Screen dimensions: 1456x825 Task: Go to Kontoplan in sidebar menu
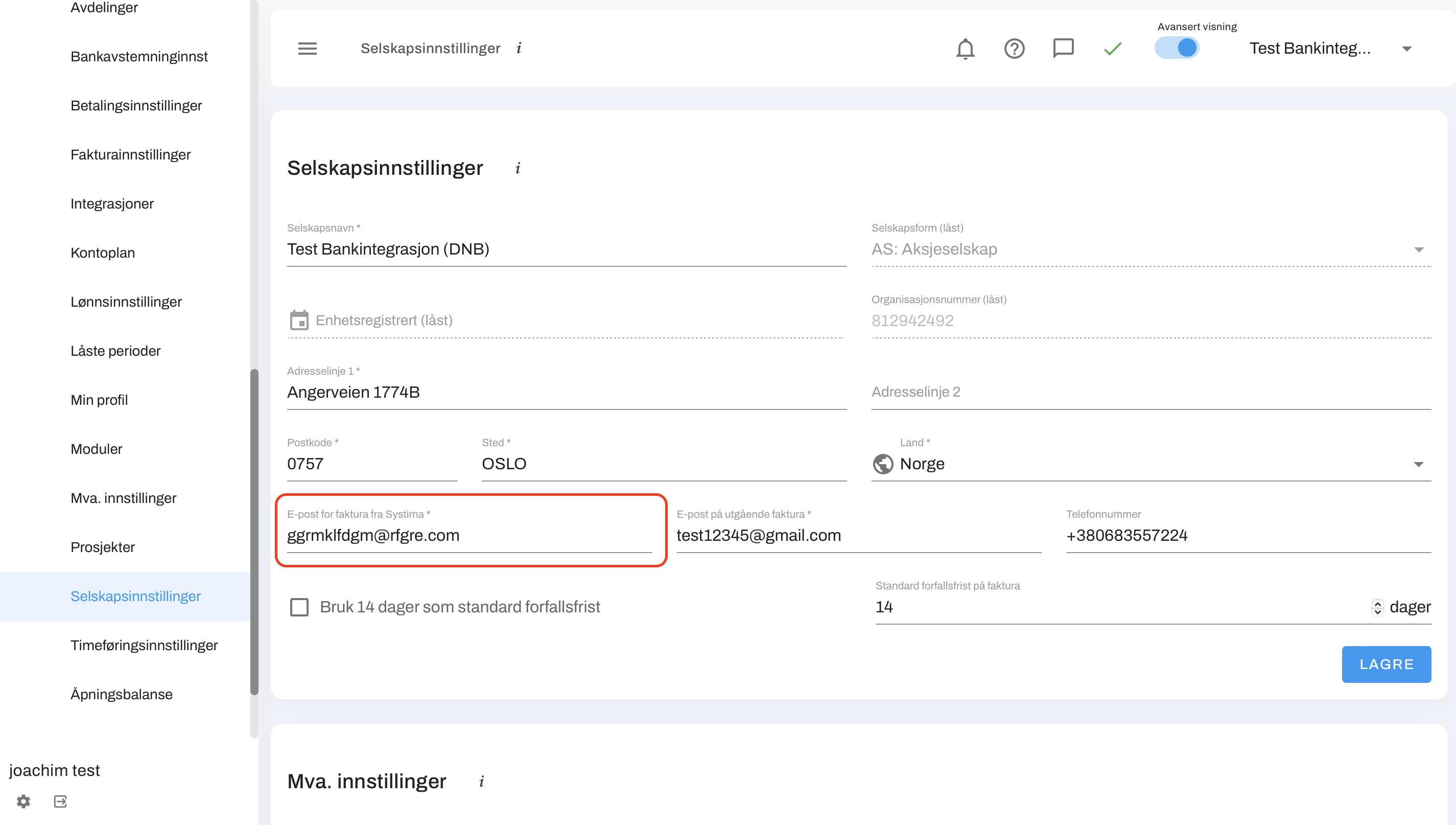pyautogui.click(x=103, y=253)
